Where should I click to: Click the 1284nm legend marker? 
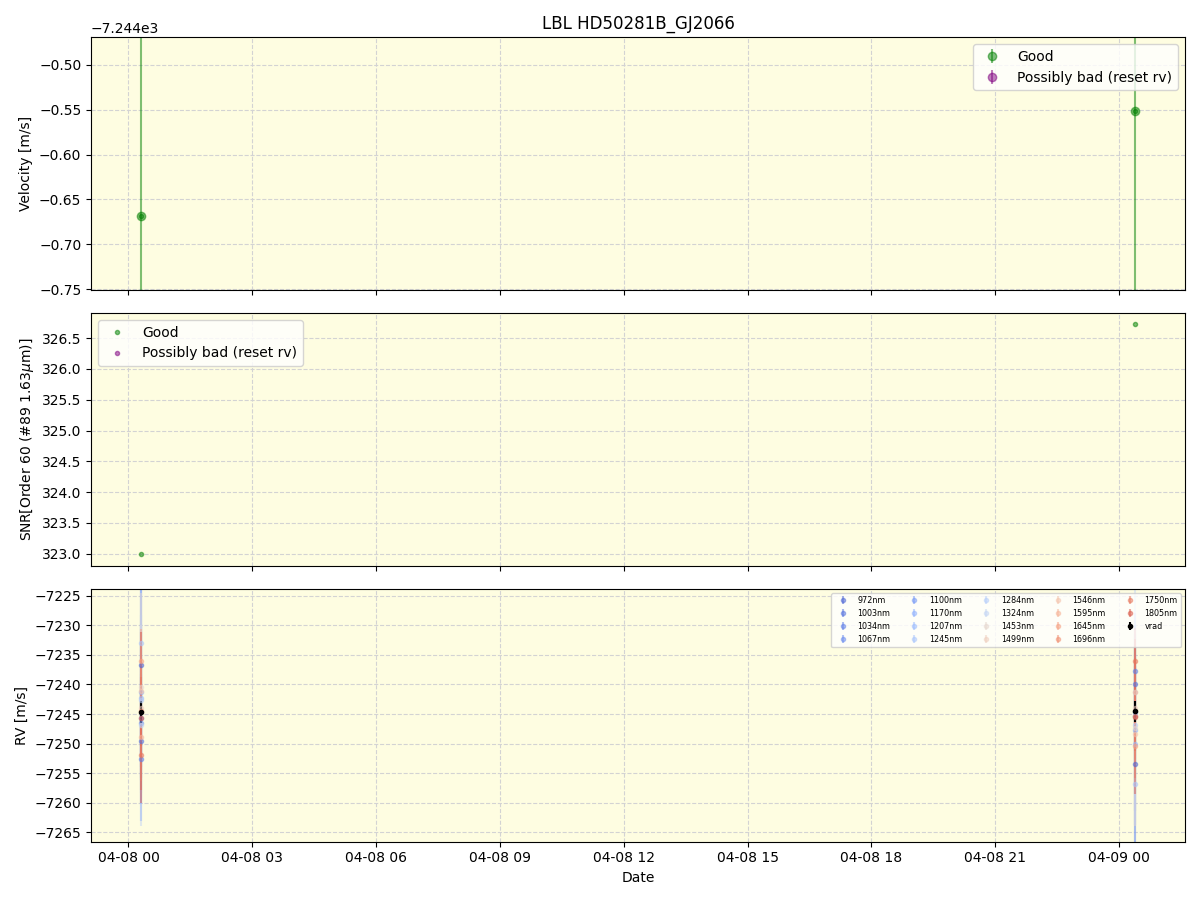(x=986, y=600)
